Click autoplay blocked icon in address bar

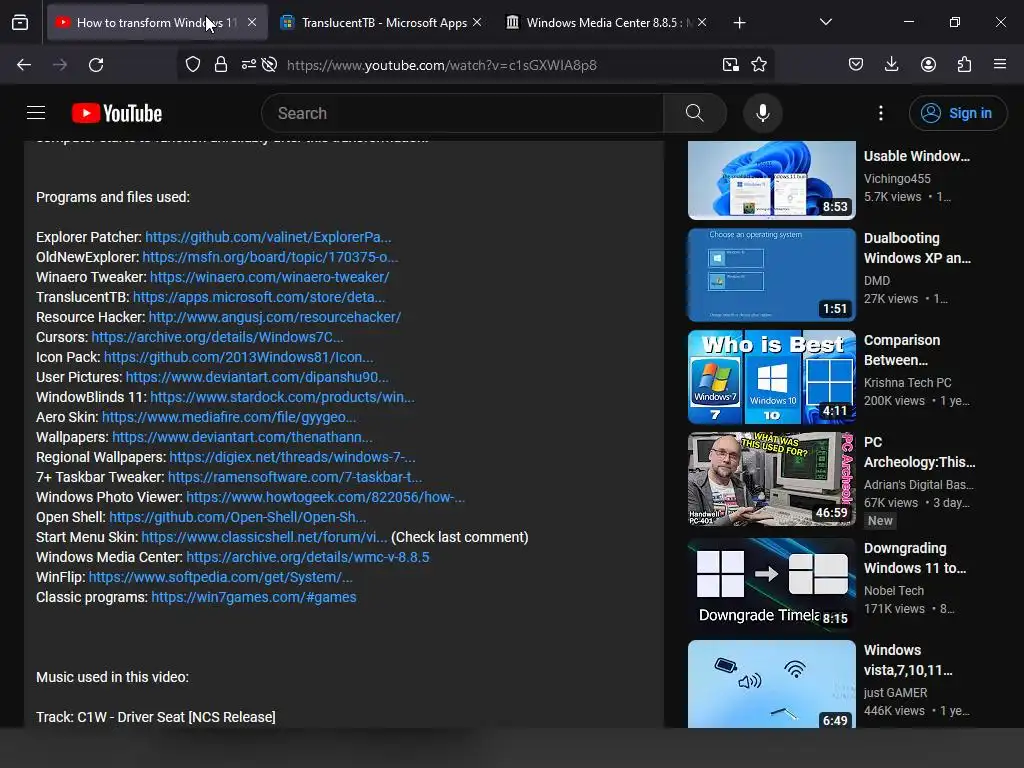click(269, 65)
